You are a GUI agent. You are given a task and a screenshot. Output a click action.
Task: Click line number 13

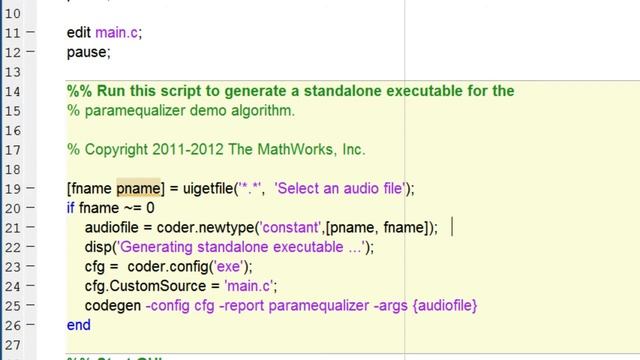pos(13,72)
